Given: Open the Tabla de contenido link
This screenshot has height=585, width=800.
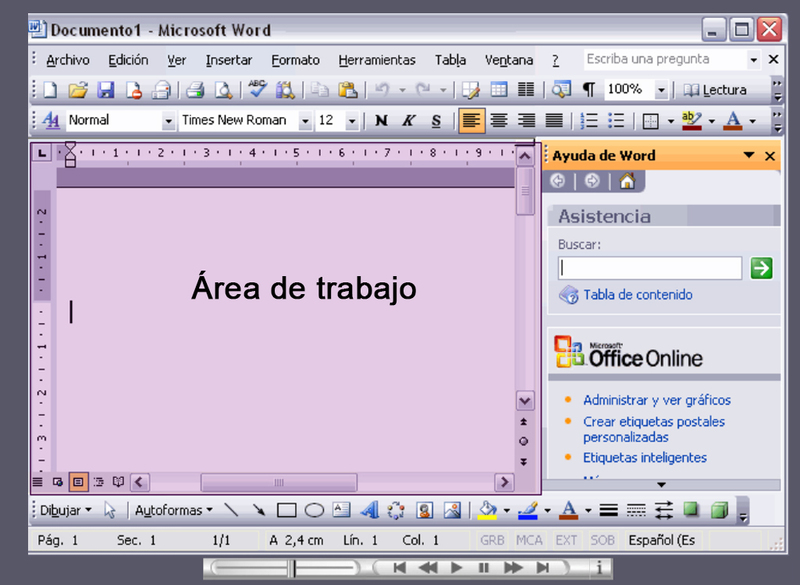Looking at the screenshot, I should pyautogui.click(x=637, y=295).
